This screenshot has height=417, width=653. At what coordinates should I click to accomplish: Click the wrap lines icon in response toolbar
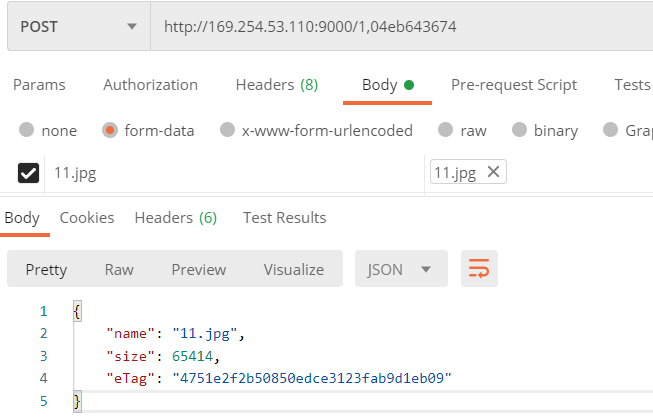click(x=479, y=269)
